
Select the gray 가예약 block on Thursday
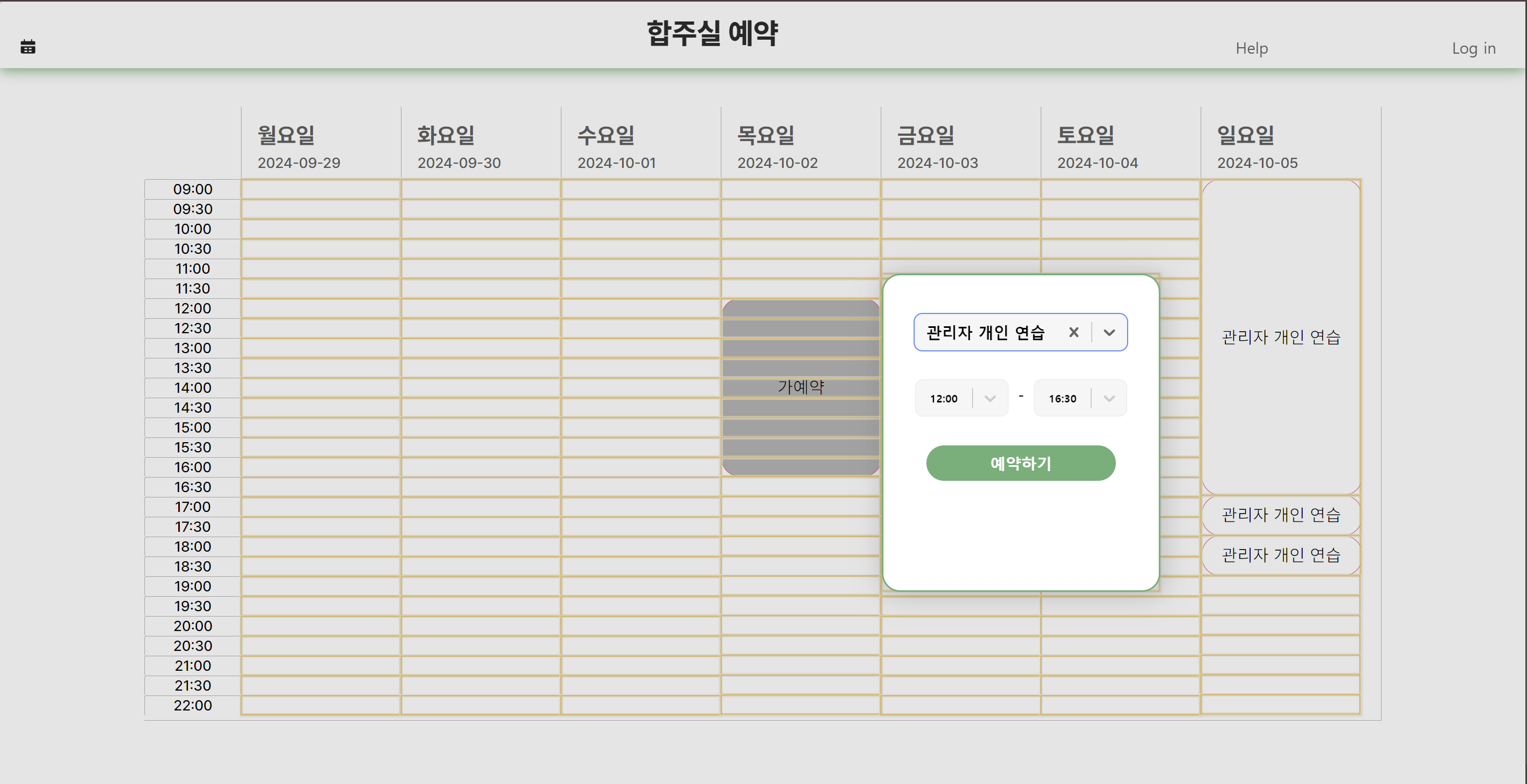pos(800,387)
